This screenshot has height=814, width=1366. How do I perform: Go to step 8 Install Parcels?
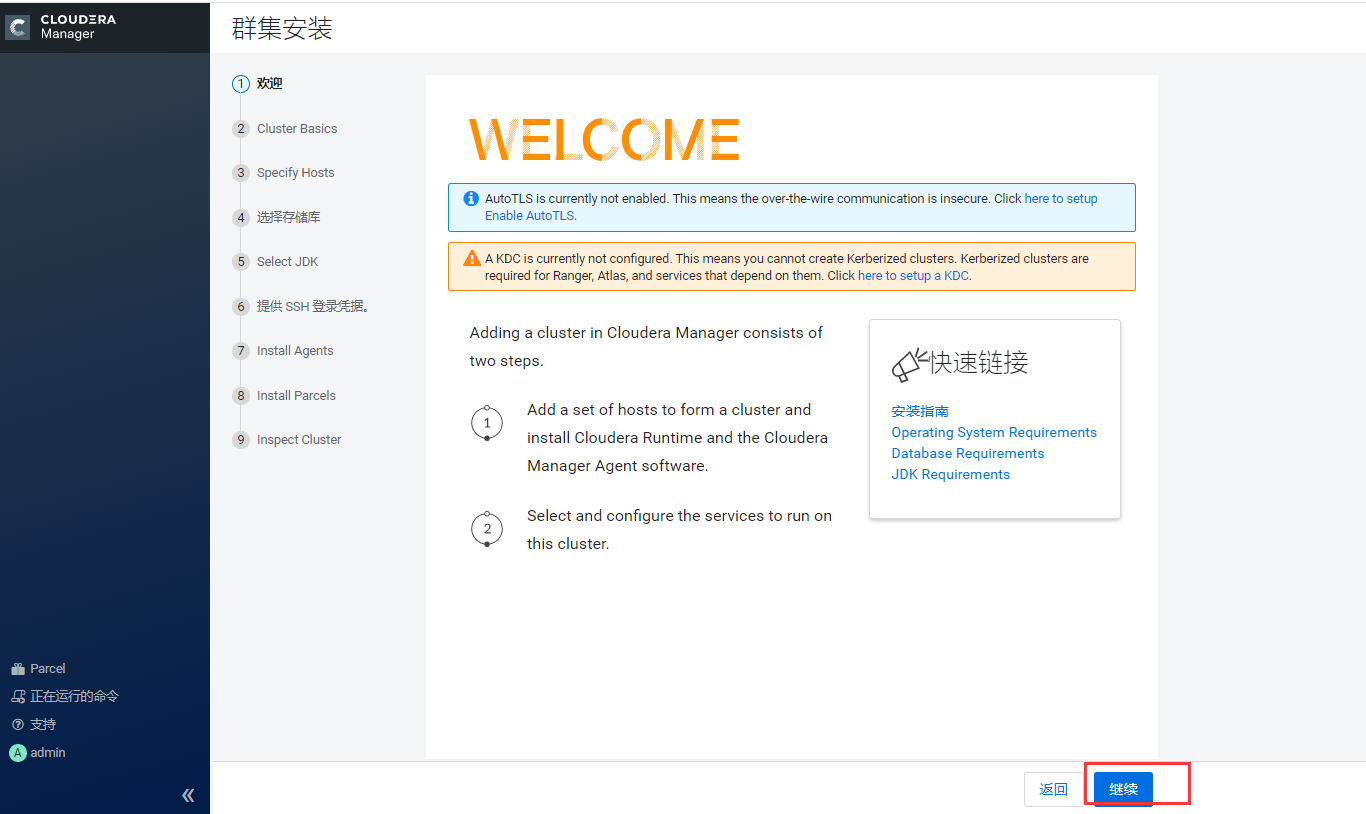pos(284,395)
